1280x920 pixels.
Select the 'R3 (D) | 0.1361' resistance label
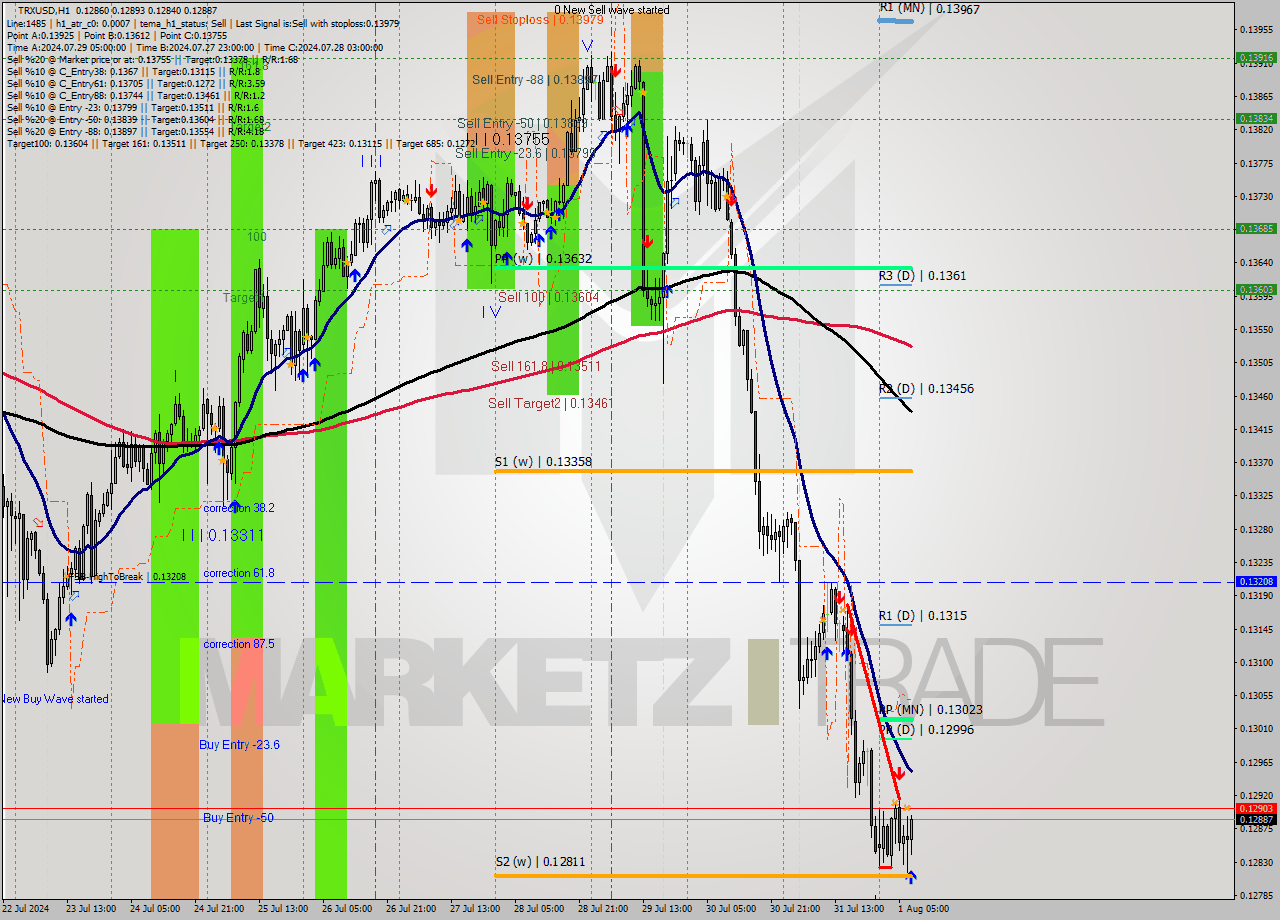[922, 275]
